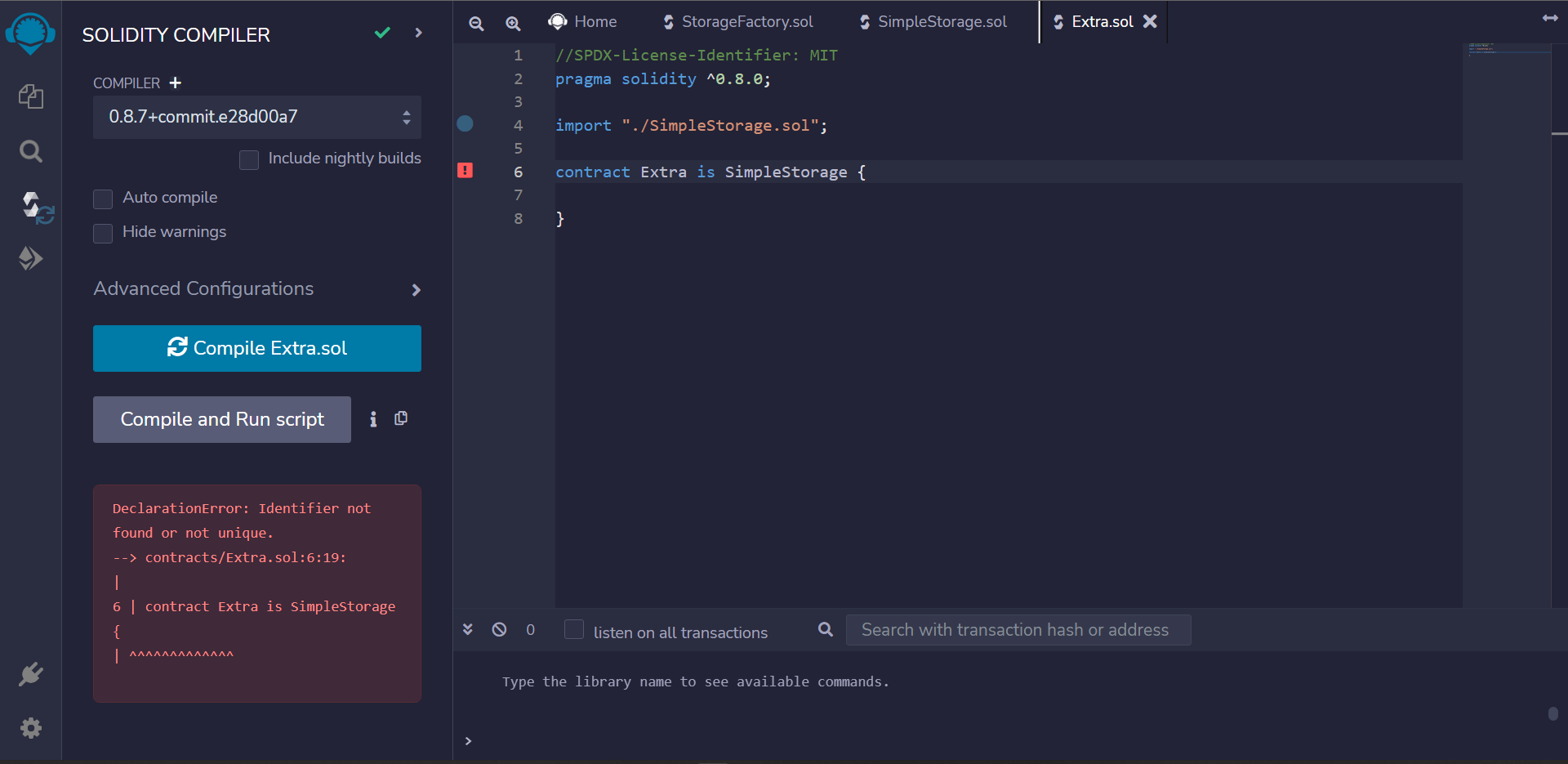Open the Plugin manager plug icon
This screenshot has width=1568, height=764.
point(31,674)
